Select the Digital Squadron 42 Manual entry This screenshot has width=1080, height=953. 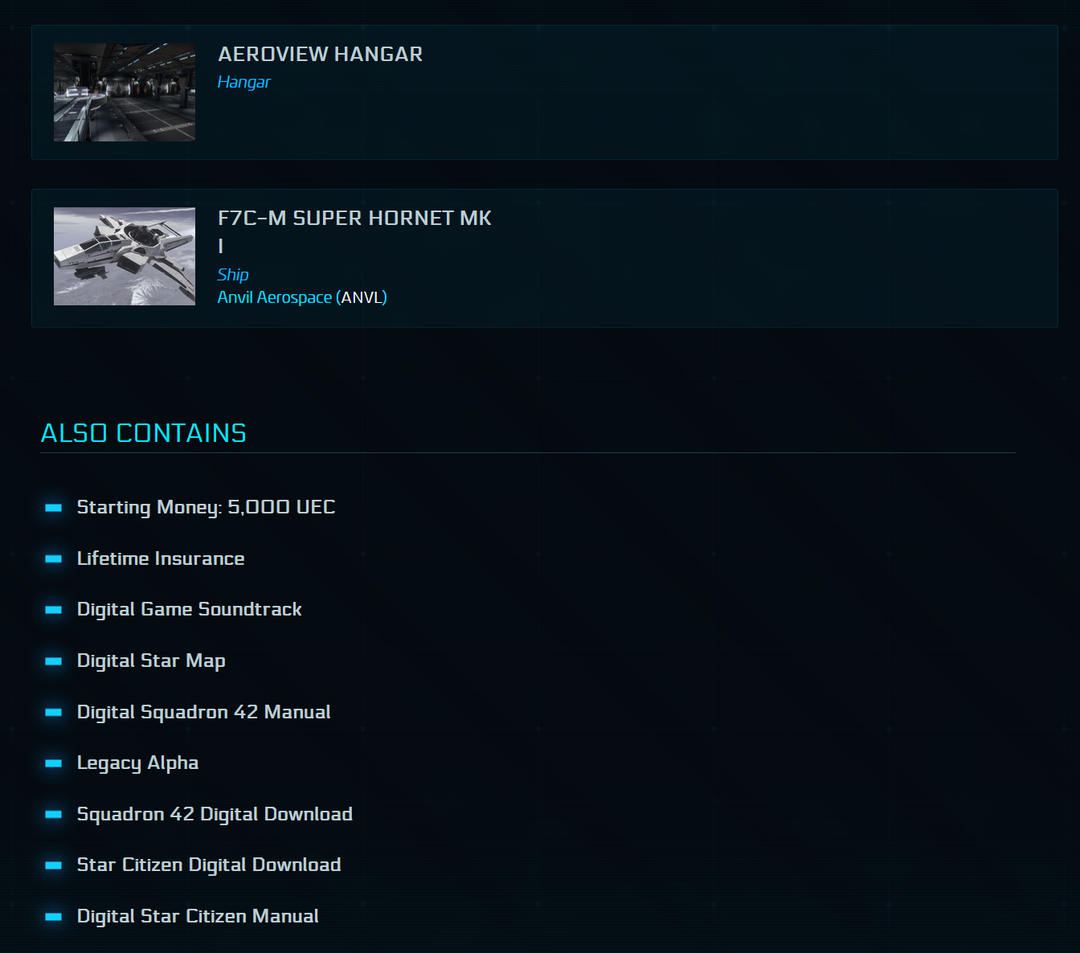pos(204,712)
